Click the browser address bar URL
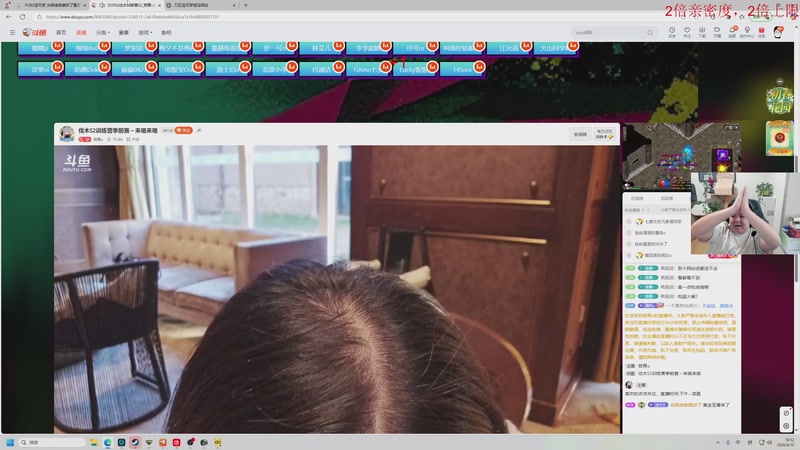This screenshot has height=450, width=800. pos(133,17)
